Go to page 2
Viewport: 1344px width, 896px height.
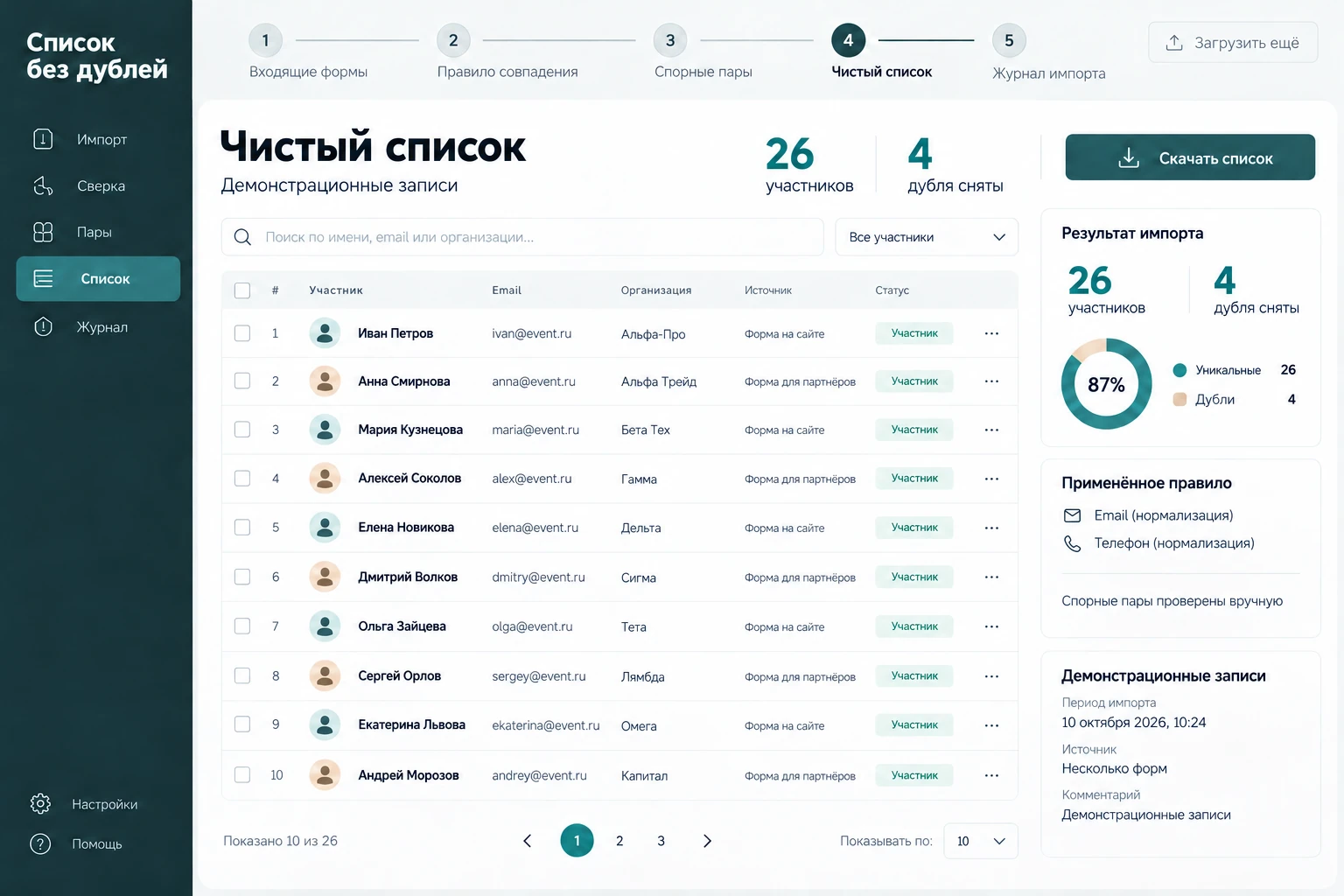(x=619, y=841)
